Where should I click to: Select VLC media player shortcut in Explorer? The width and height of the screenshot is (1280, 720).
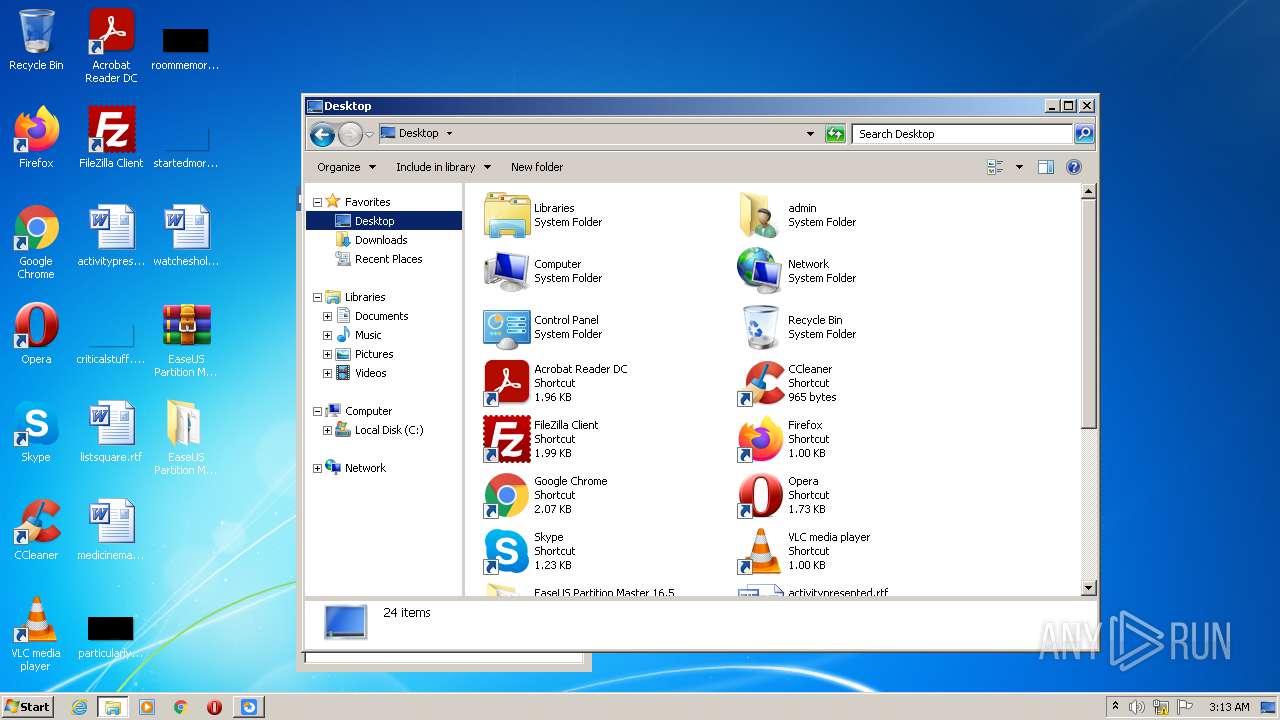coord(761,551)
